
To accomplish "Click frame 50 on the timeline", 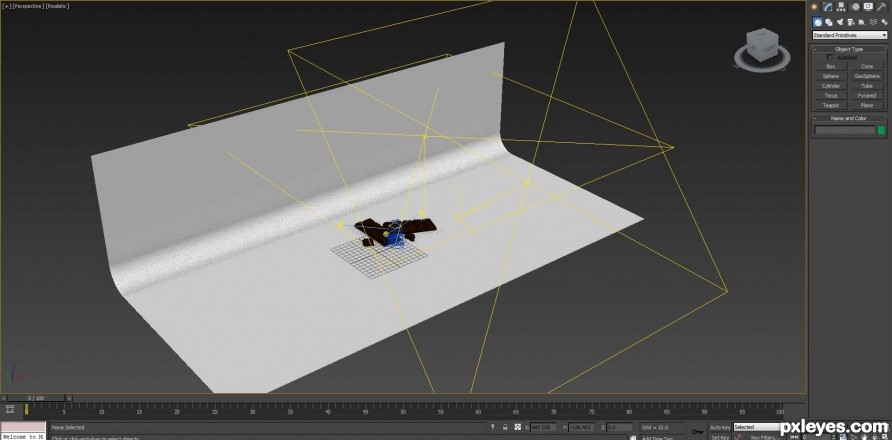I will point(403,409).
